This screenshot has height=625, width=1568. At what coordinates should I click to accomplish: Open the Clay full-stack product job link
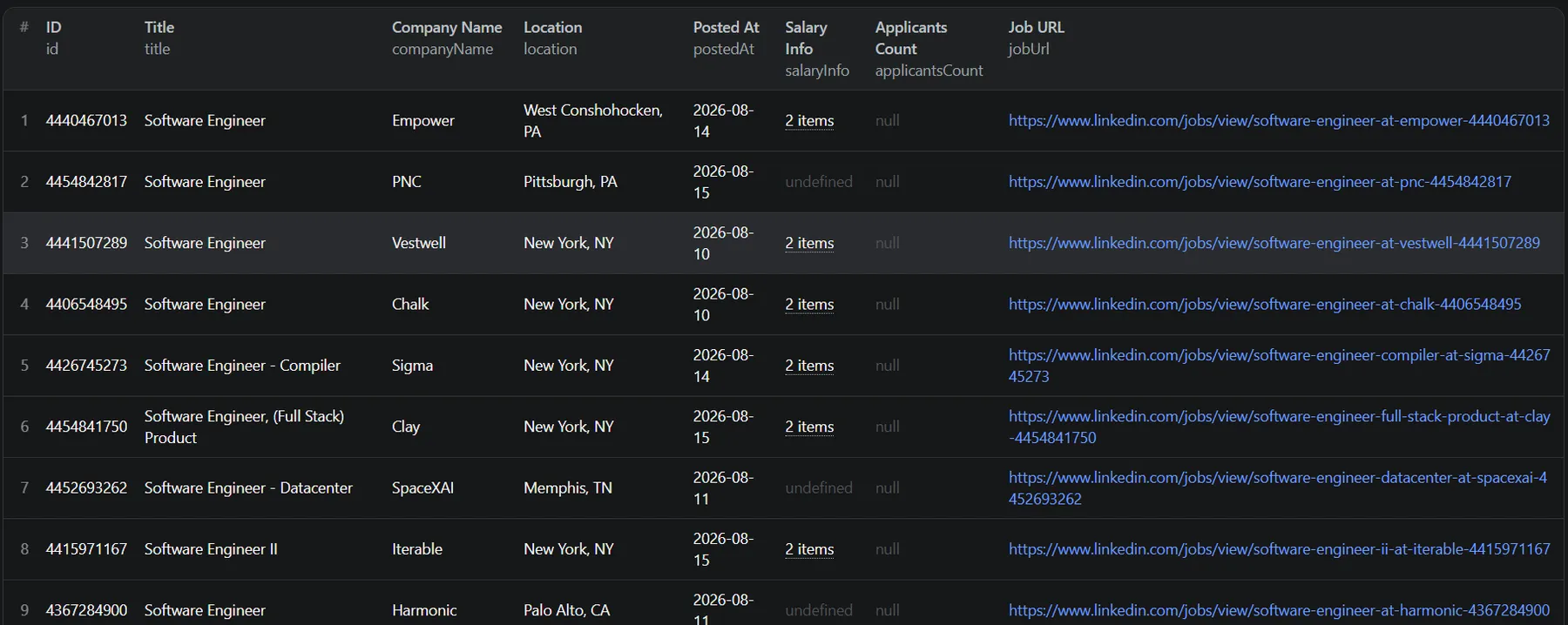[1279, 427]
